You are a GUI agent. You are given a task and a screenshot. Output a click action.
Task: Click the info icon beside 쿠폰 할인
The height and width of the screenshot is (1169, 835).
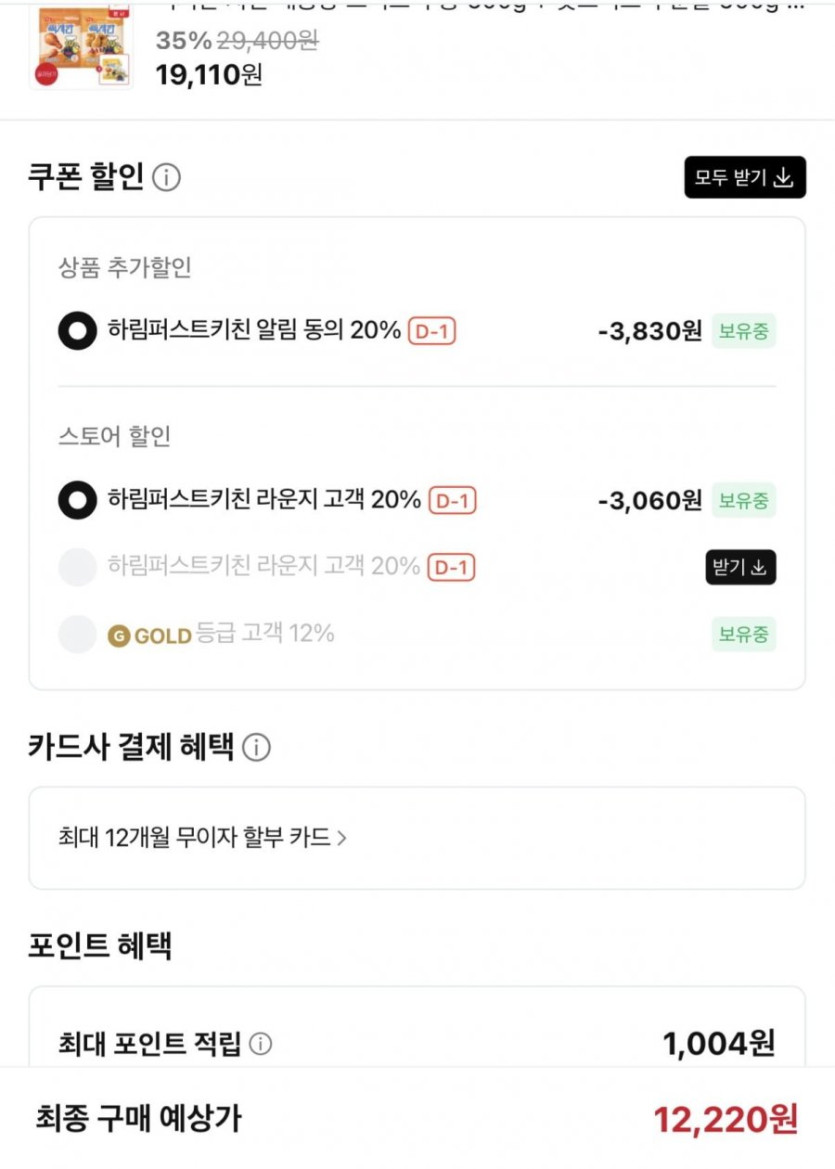click(x=167, y=178)
